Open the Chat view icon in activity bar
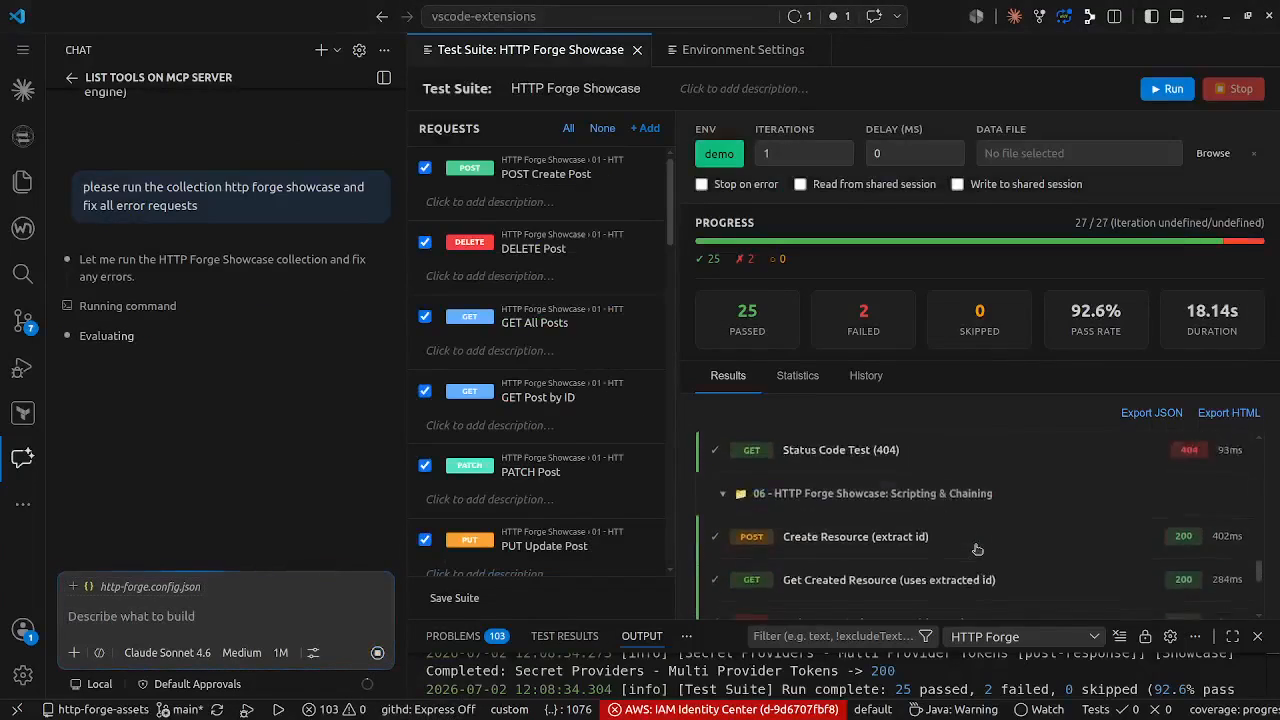The width and height of the screenshot is (1280, 720). 23,458
